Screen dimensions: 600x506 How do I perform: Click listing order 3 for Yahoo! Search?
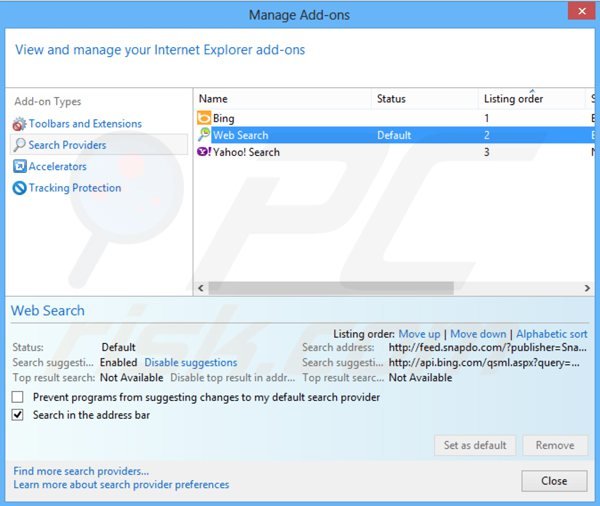[487, 152]
